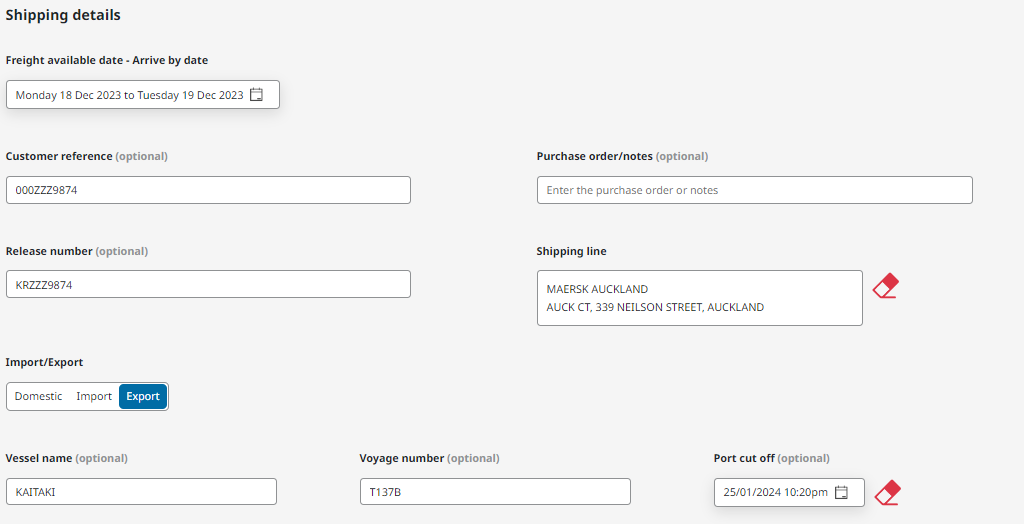Switch to the Import option
Screen dimensions: 1024x524
point(94,397)
